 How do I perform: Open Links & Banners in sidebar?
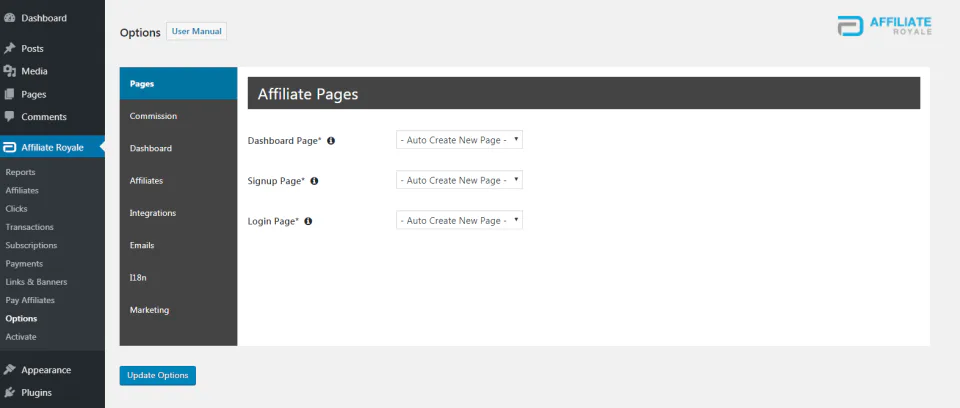pyautogui.click(x=36, y=282)
